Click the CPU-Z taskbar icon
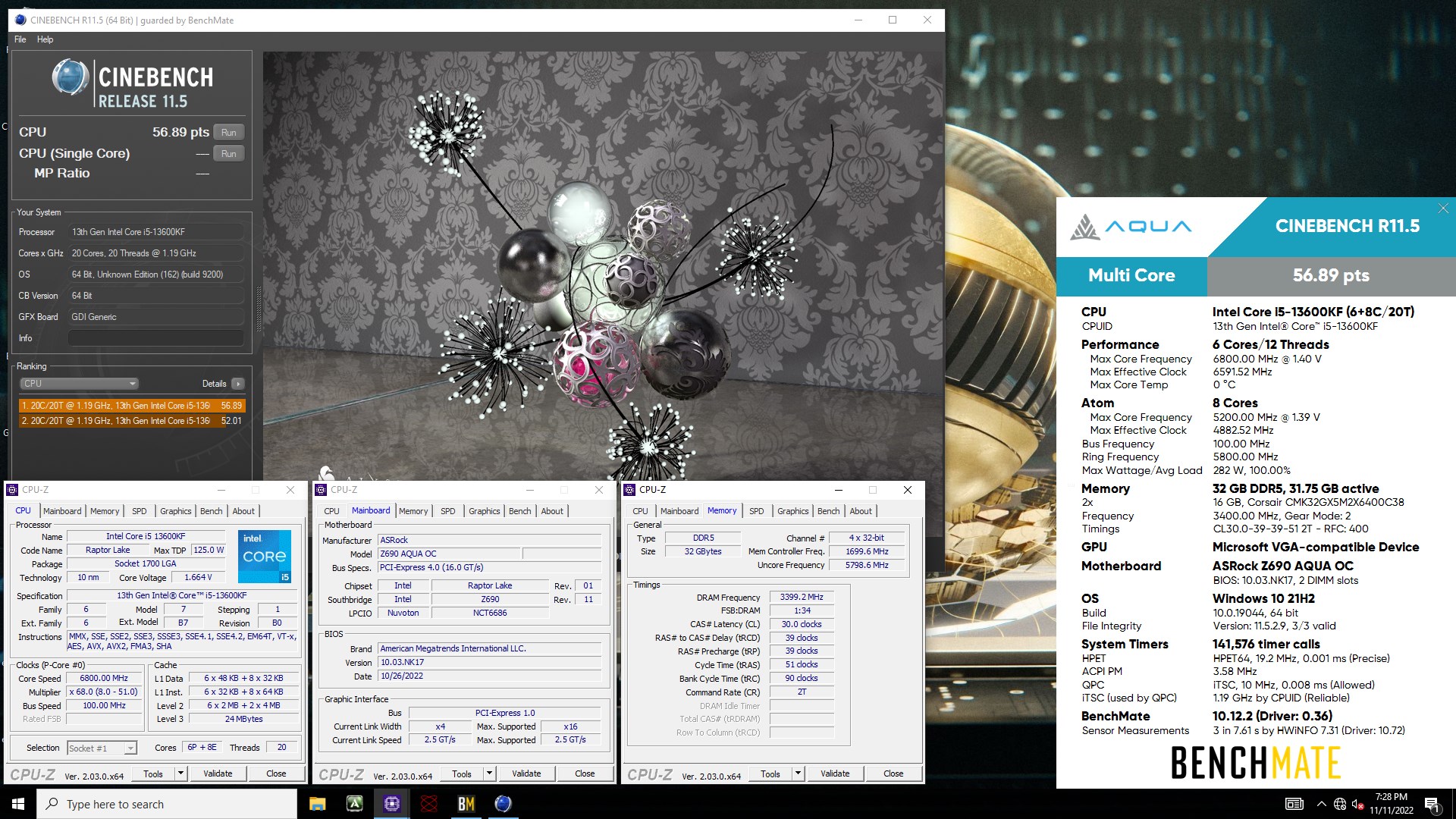Image resolution: width=1456 pixels, height=819 pixels. [x=391, y=804]
